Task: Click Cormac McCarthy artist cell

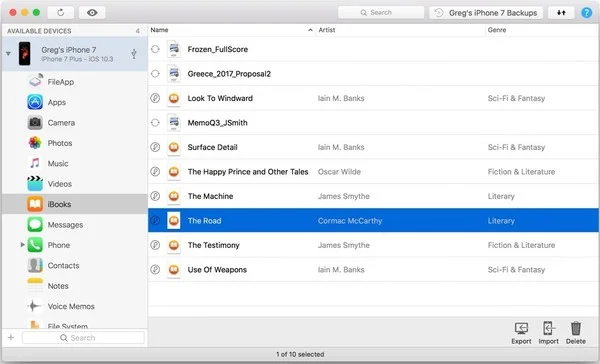Action: (x=350, y=221)
